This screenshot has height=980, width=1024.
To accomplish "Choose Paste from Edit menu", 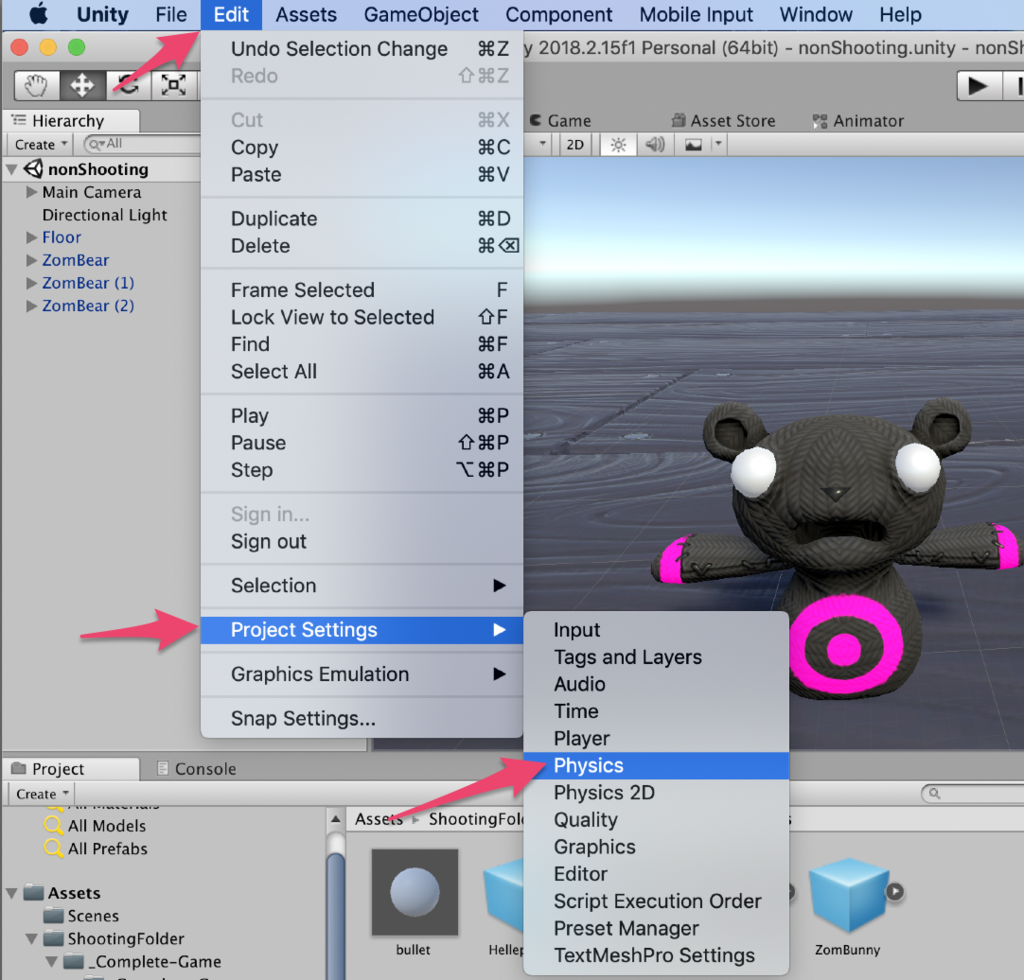I will click(x=362, y=175).
